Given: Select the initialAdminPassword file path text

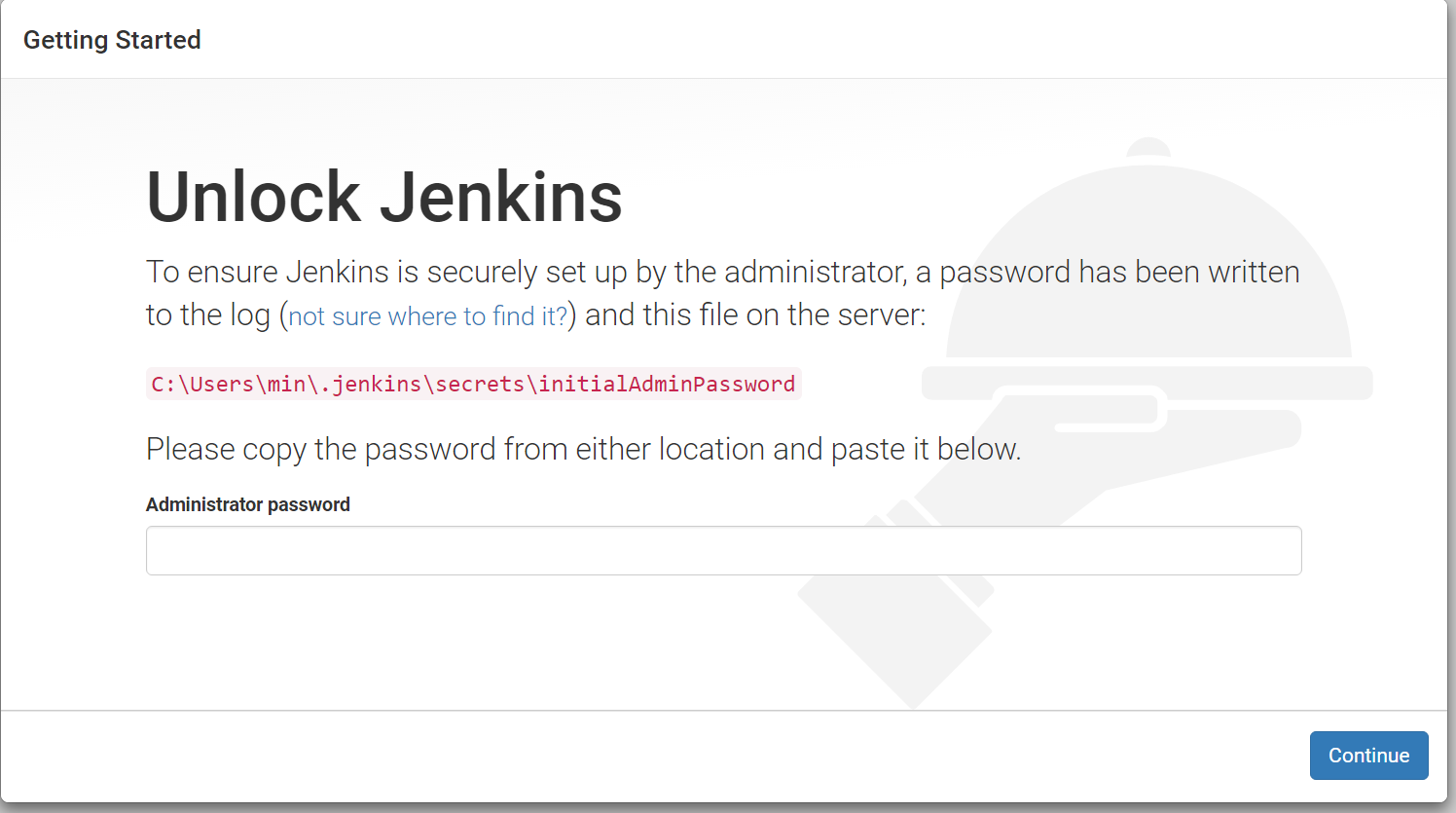Looking at the screenshot, I should click(473, 384).
